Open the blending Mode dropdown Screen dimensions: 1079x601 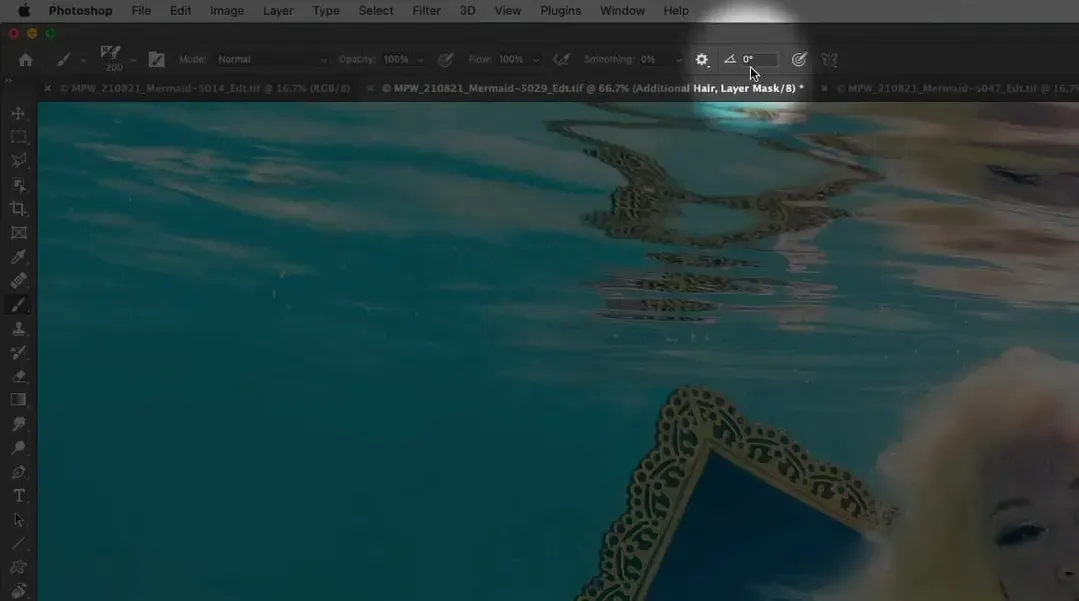click(272, 60)
